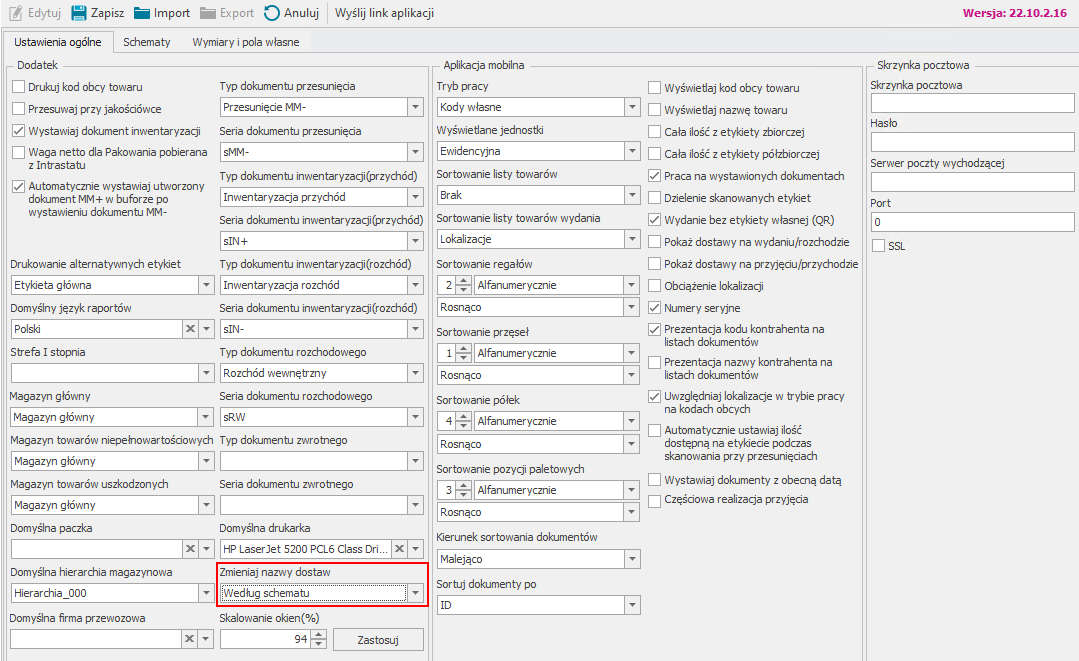The width and height of the screenshot is (1079, 661).
Task: Enable Drukuj kod obcy towaru checkbox
Action: [18, 87]
